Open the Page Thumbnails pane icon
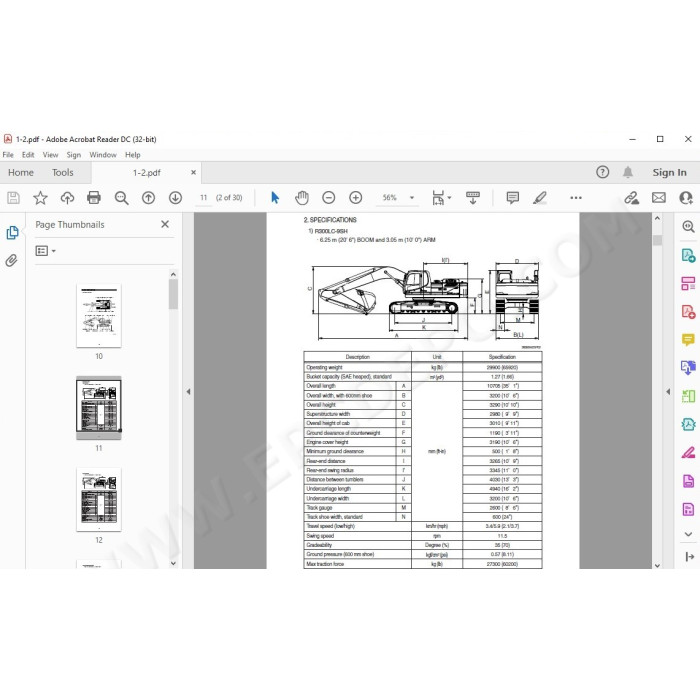The height and width of the screenshot is (700, 700). (12, 233)
